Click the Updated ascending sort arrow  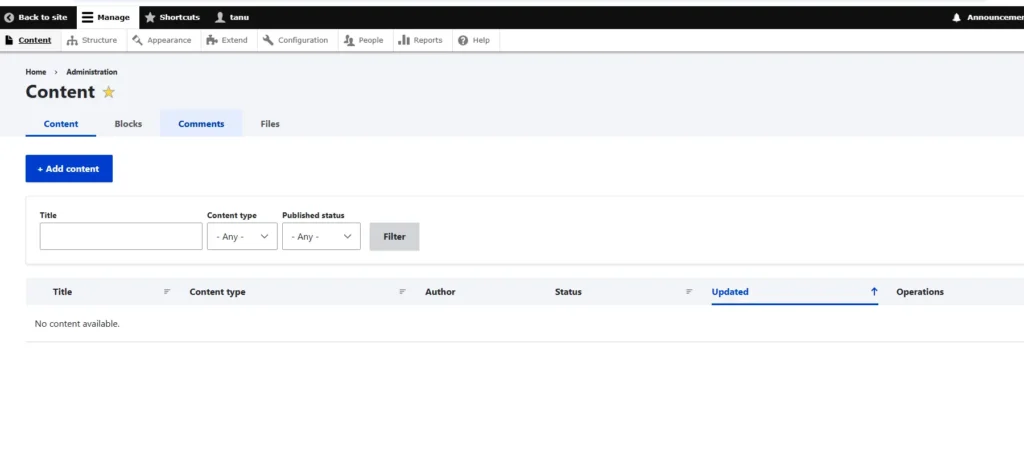tap(874, 291)
